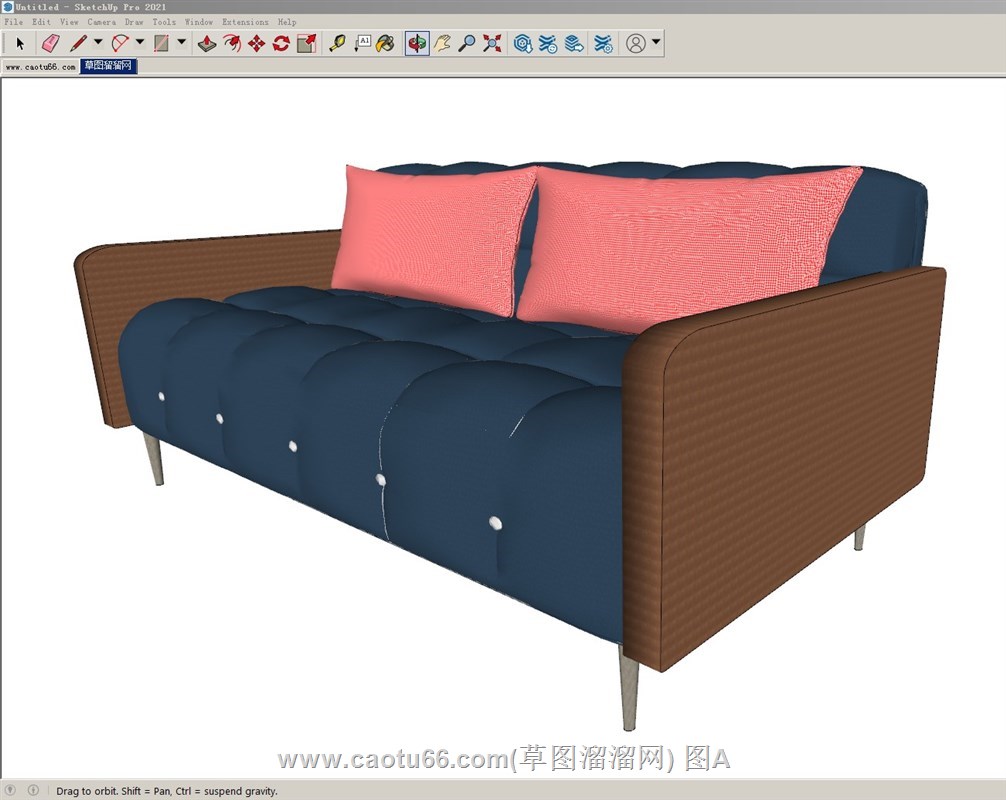The height and width of the screenshot is (800, 1006).
Task: Open the account profile dropdown arrow
Action: tap(656, 43)
